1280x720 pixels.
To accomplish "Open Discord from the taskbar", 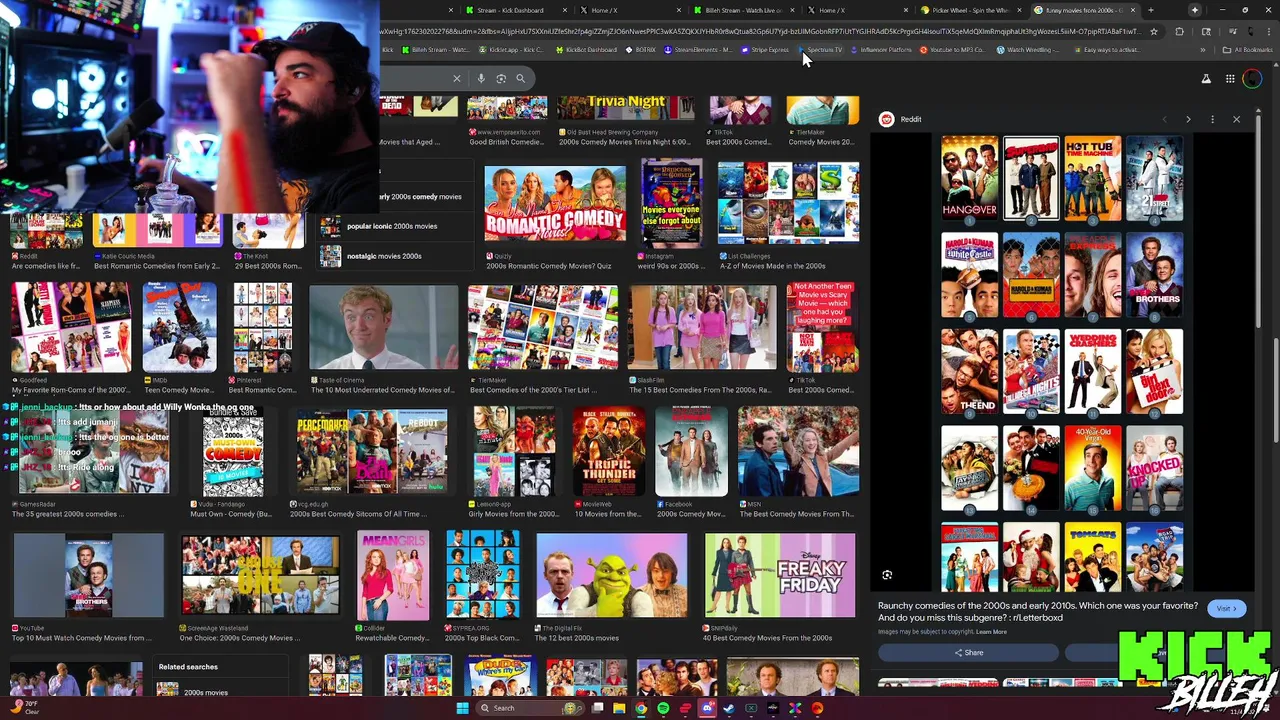I will [707, 708].
